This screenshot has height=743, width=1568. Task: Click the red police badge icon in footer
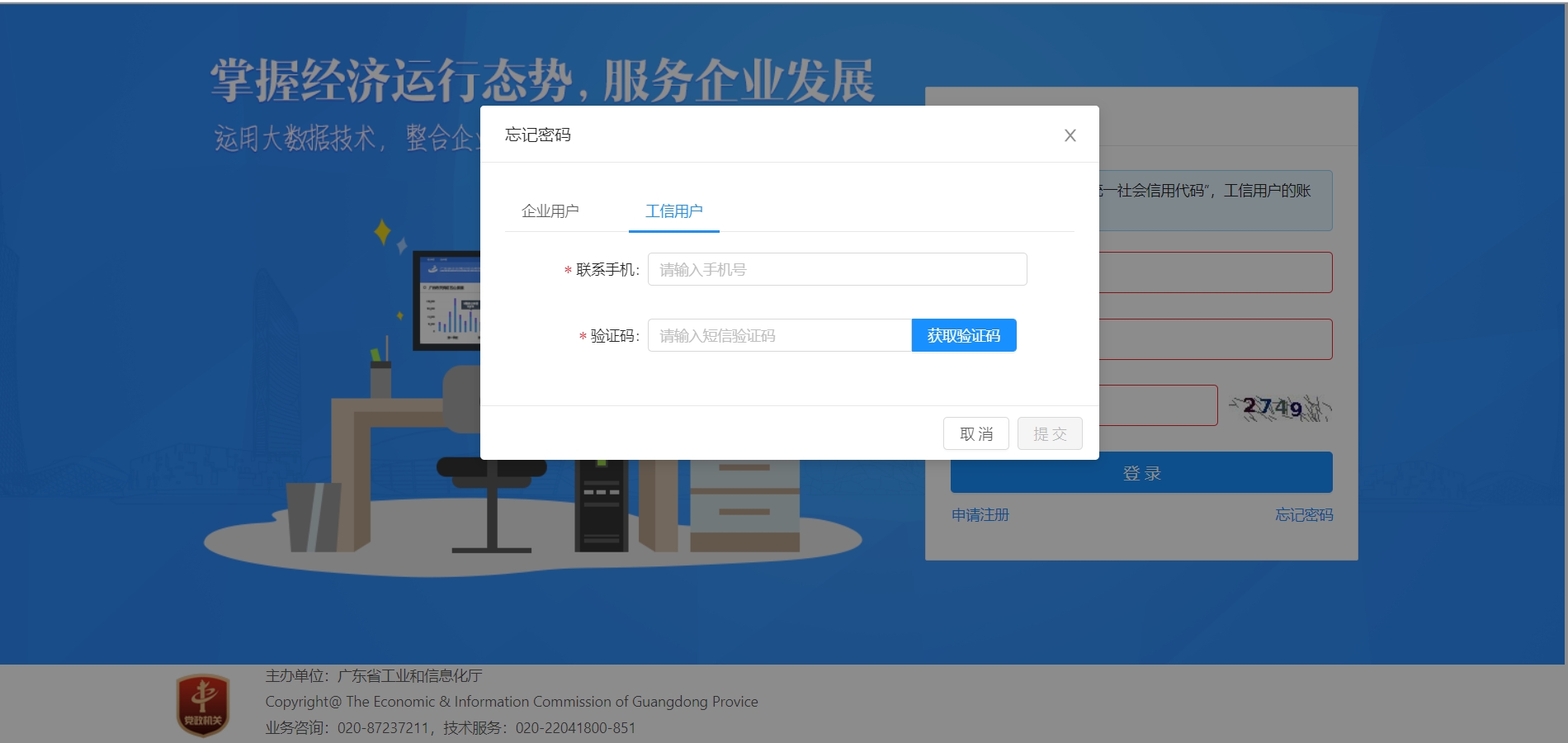click(x=203, y=705)
